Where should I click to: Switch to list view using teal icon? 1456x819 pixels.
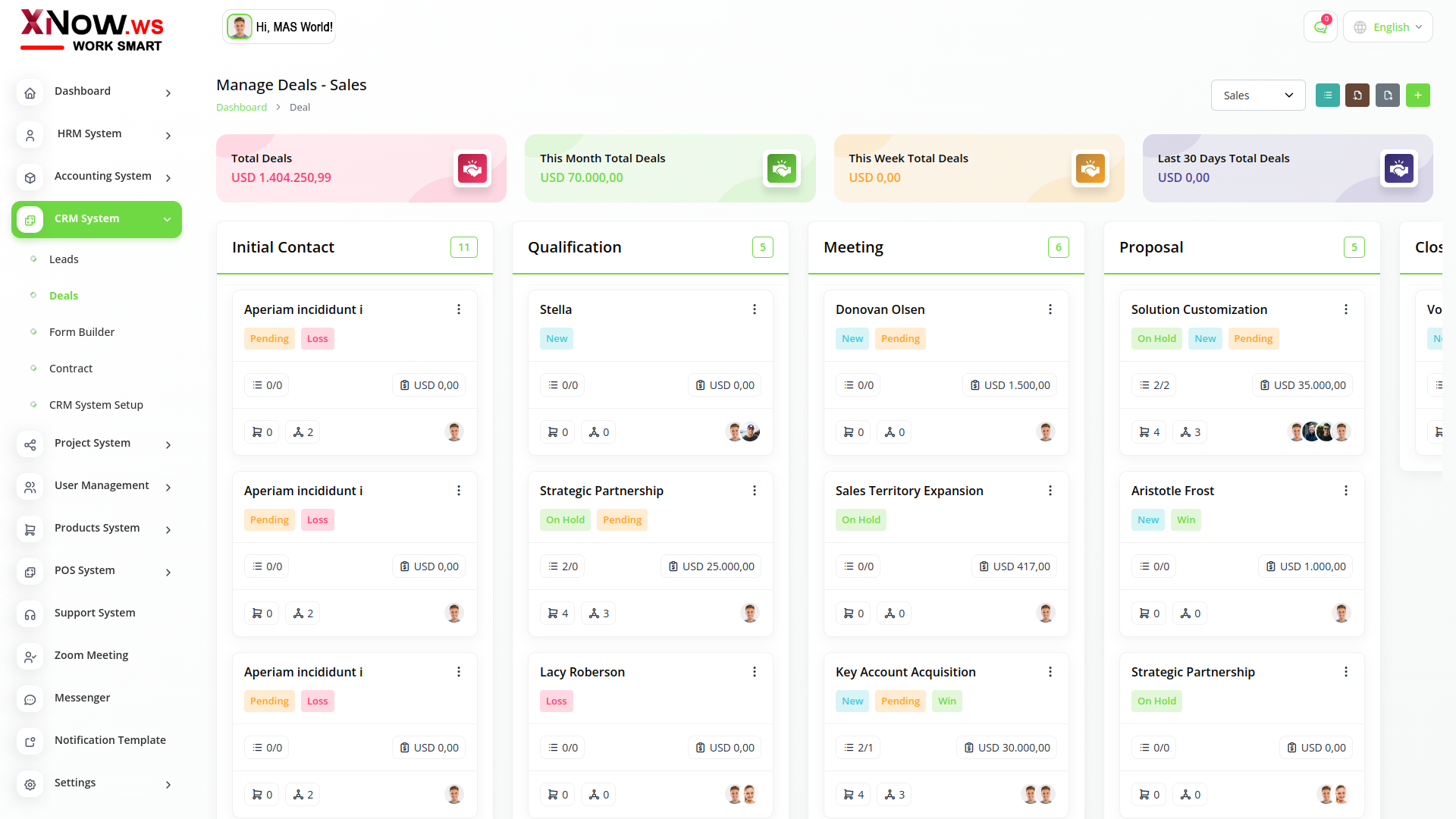click(x=1327, y=96)
